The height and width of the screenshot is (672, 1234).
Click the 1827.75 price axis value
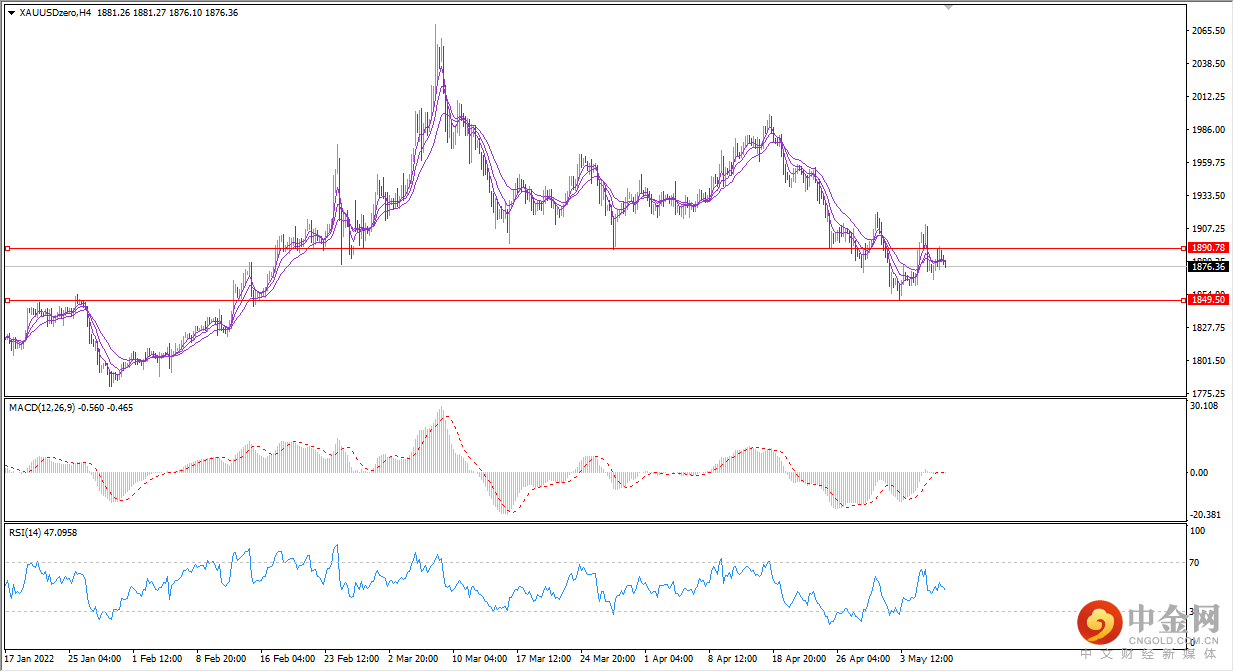click(1209, 328)
